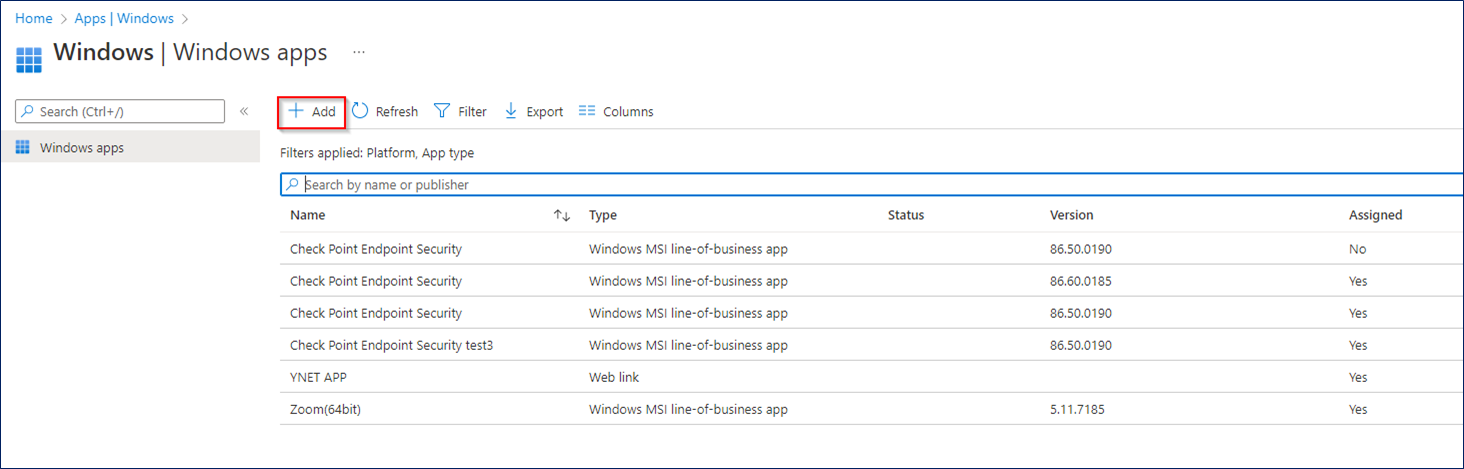1464x469 pixels.
Task: Collapse the sidebar with double chevron
Action: [244, 111]
